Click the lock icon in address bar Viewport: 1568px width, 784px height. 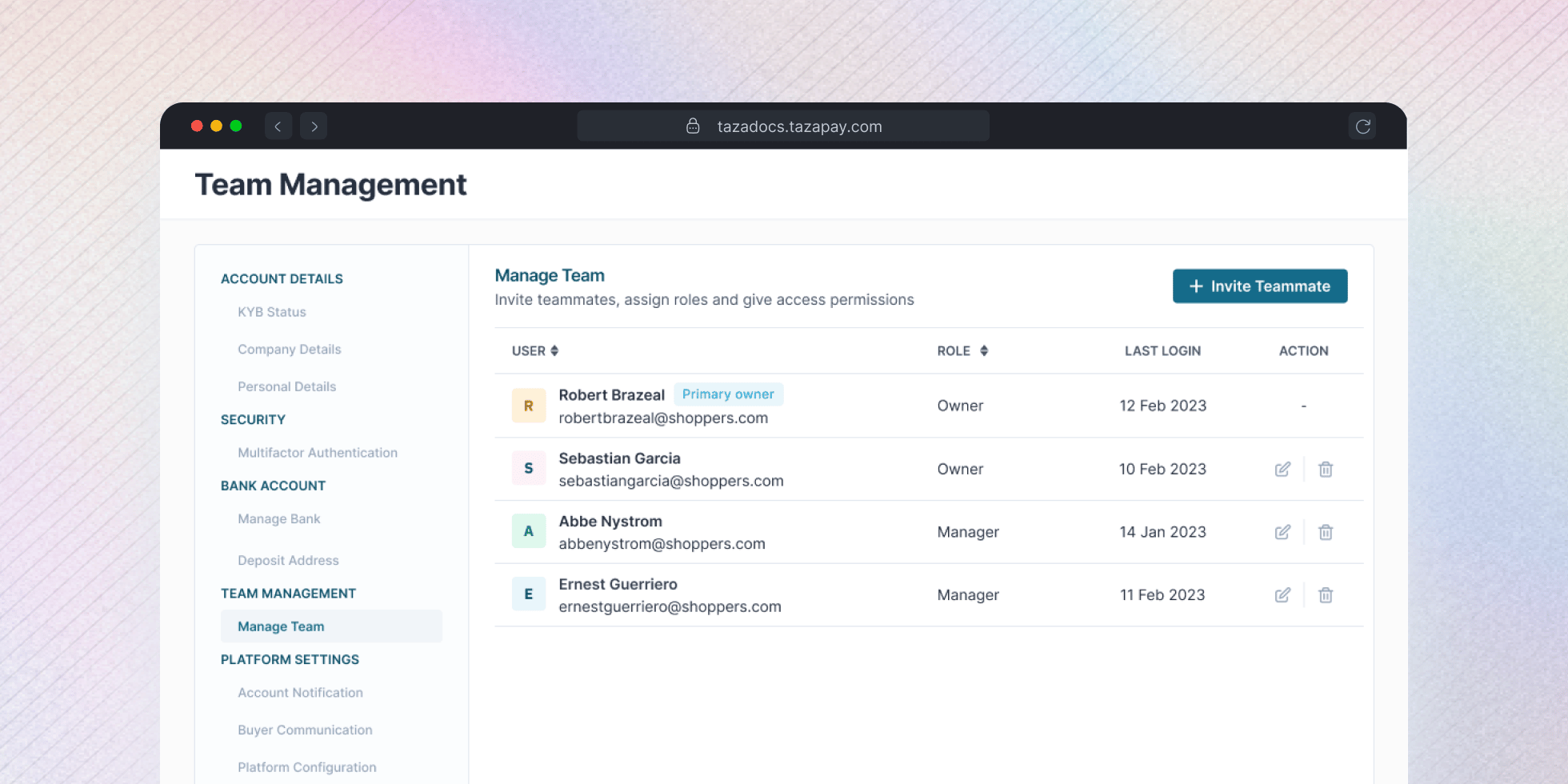tap(693, 126)
